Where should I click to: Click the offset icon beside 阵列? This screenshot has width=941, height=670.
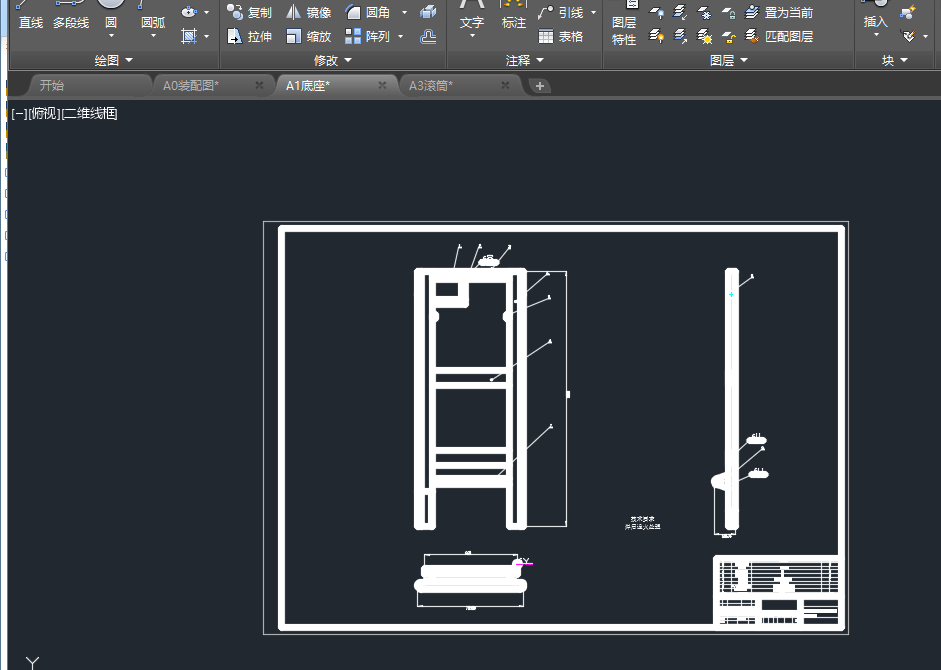(428, 37)
